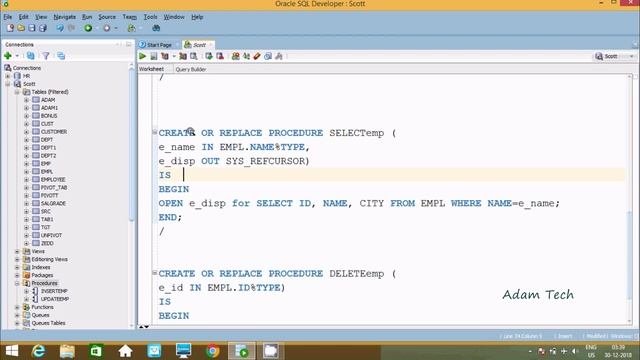Expand the Functions node
Viewport: 640px width, 360px height.
pos(17,307)
